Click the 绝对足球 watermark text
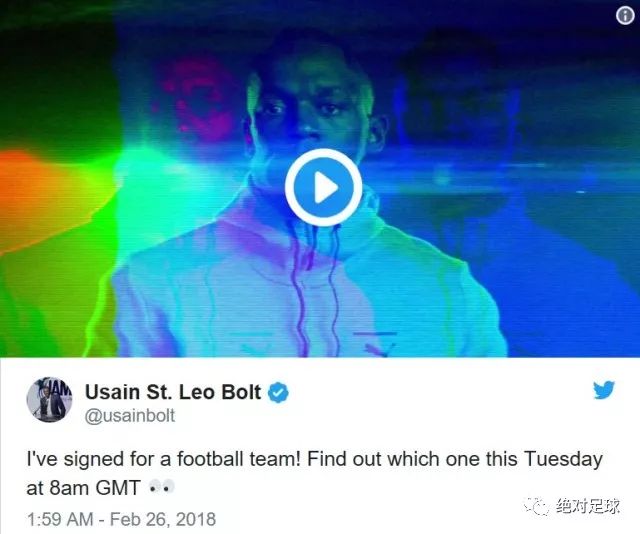This screenshot has width=640, height=534. (x=588, y=506)
